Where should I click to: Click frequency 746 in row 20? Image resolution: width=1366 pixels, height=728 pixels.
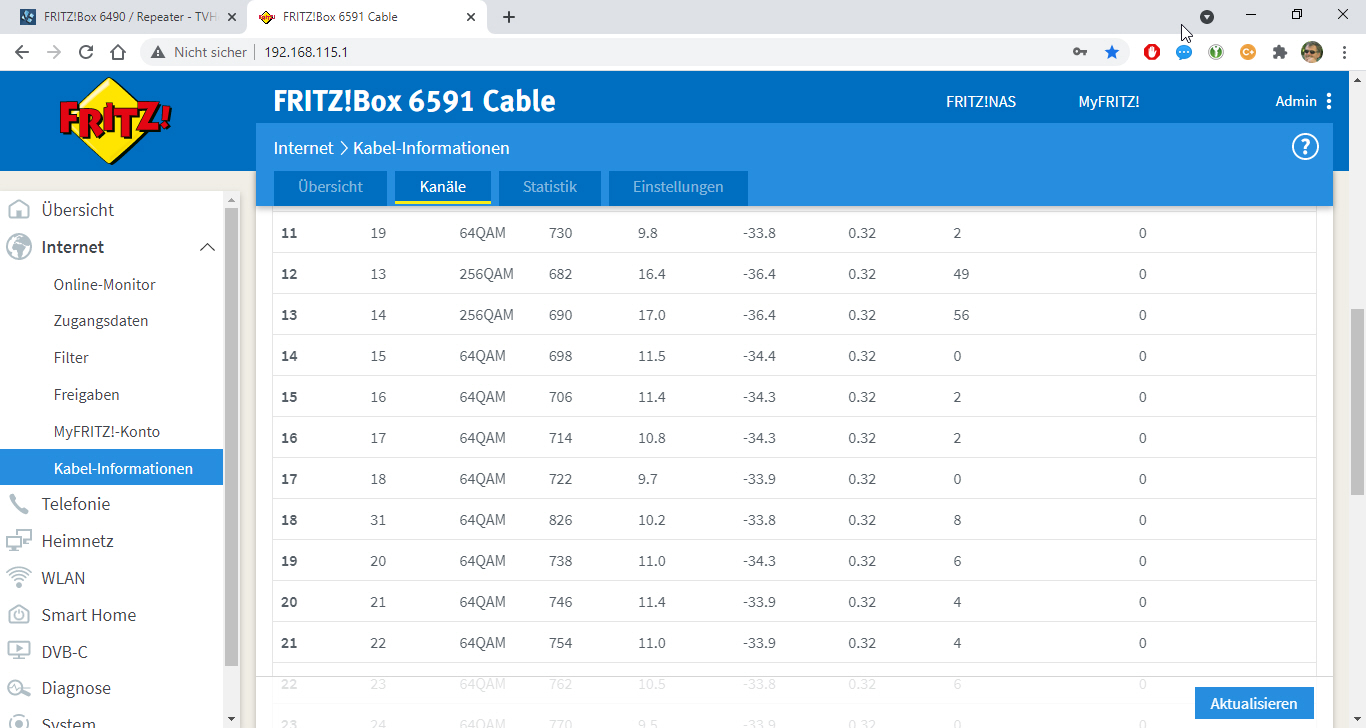(561, 602)
